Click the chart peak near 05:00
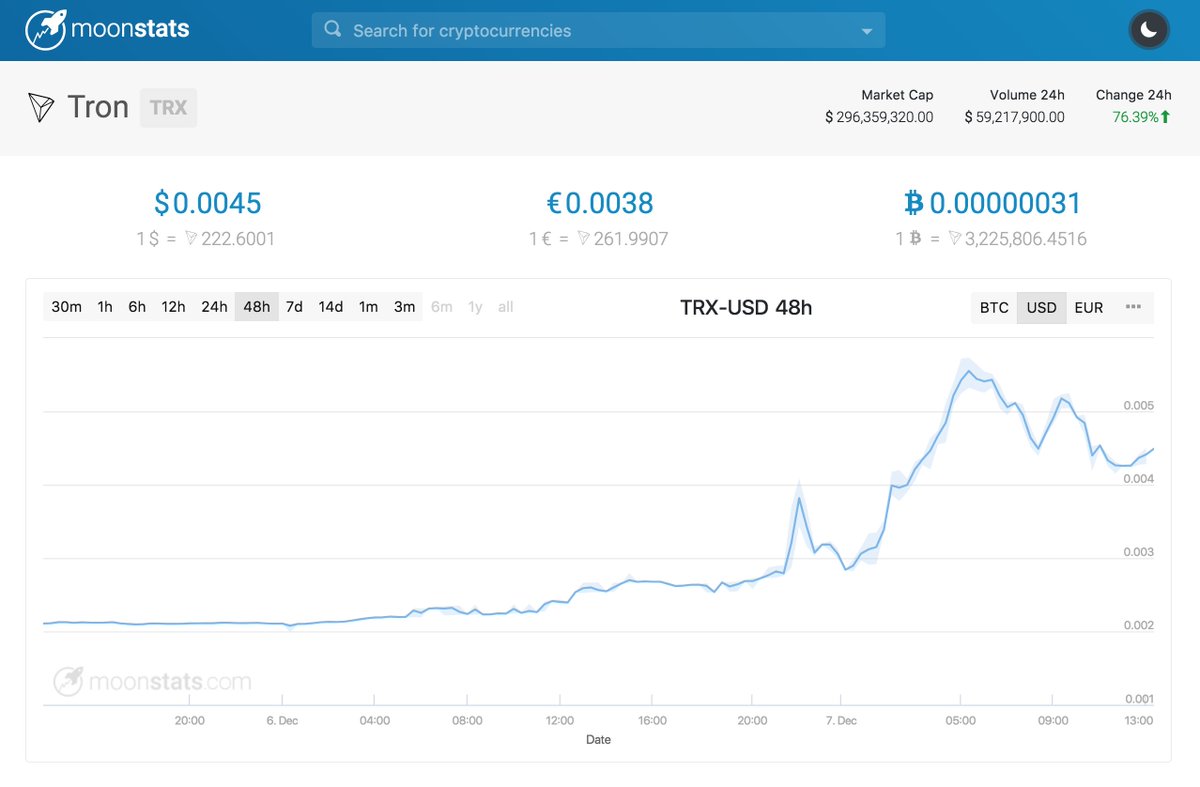 (x=966, y=372)
